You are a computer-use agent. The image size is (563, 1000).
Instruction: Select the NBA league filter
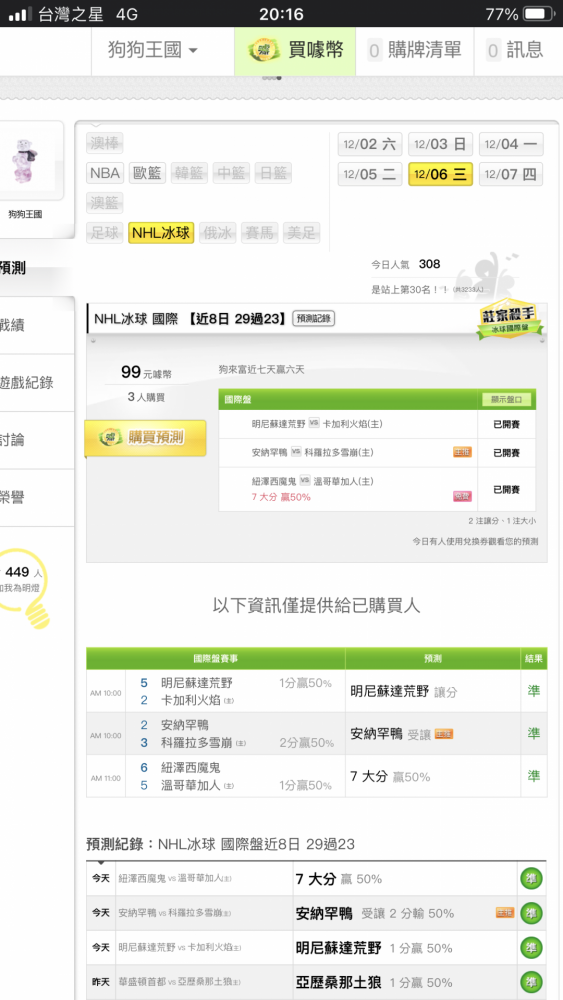click(105, 173)
